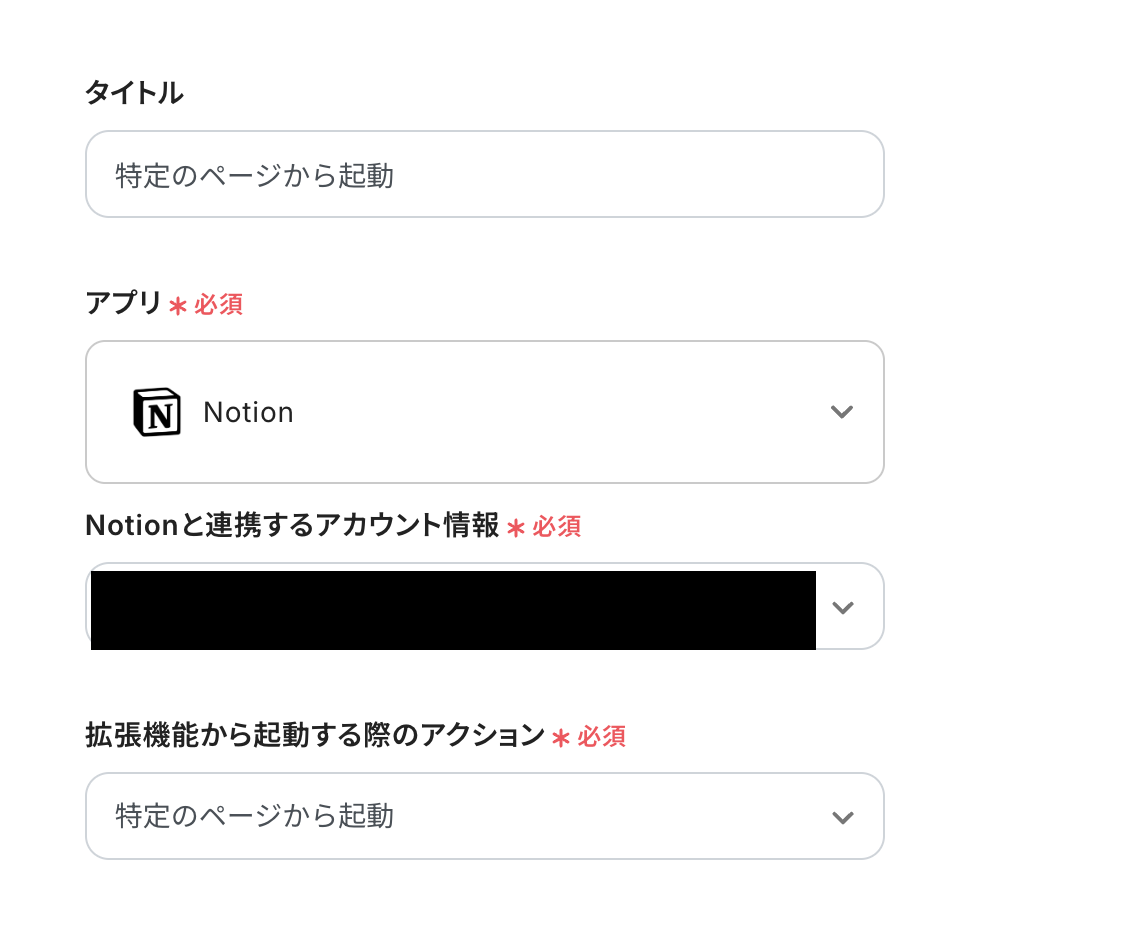The width and height of the screenshot is (1121, 940).
Task: Open the Notion account dropdown arrow
Action: click(843, 607)
